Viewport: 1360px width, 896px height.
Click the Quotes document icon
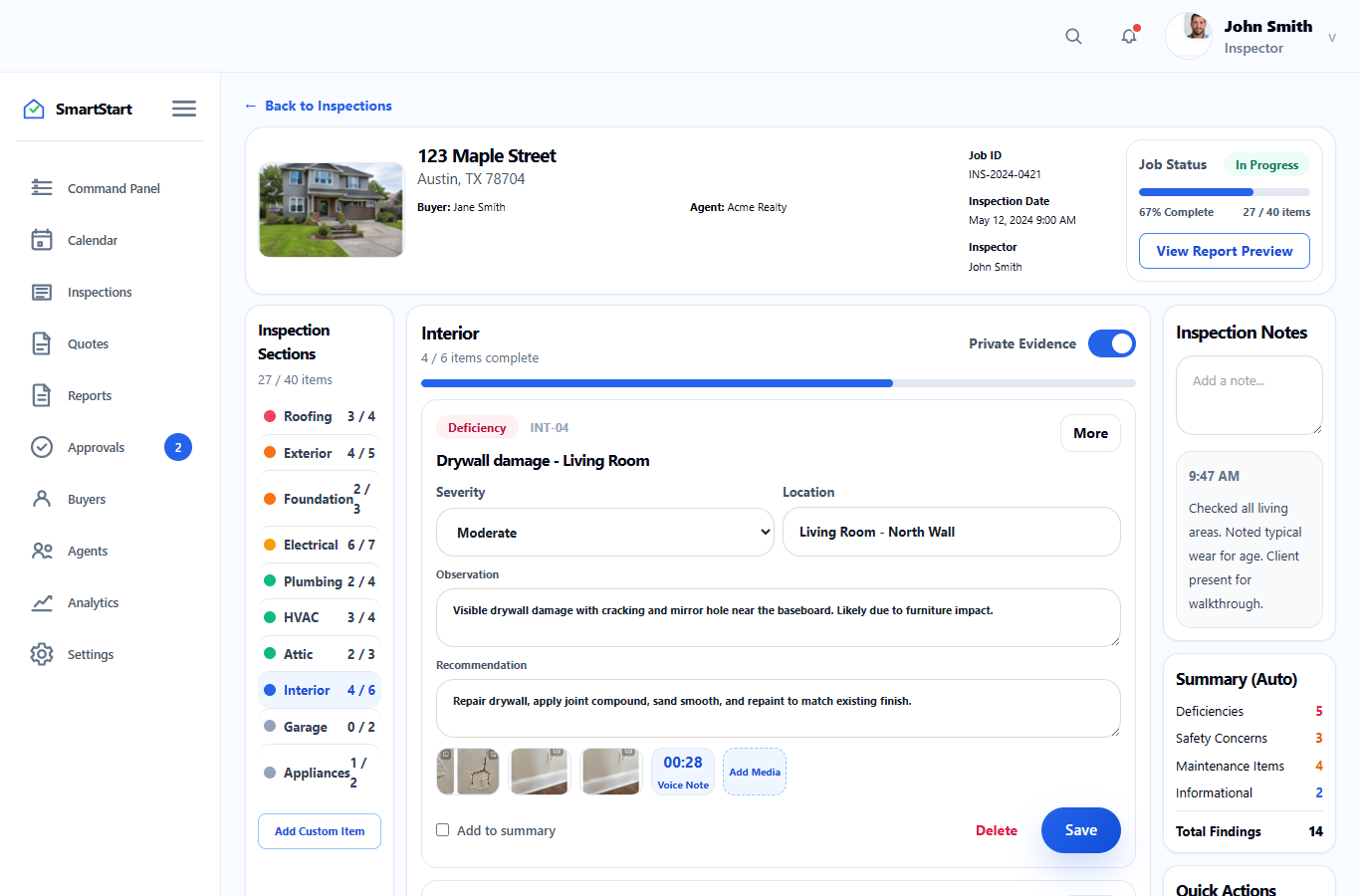point(42,343)
